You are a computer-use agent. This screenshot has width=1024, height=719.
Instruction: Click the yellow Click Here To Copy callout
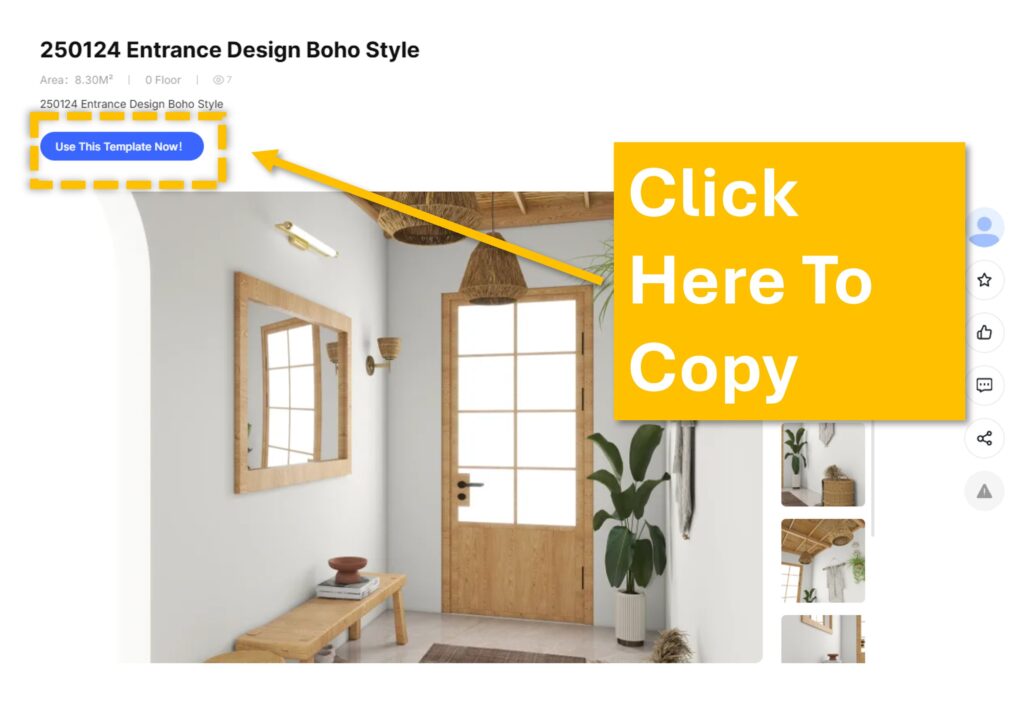point(790,281)
